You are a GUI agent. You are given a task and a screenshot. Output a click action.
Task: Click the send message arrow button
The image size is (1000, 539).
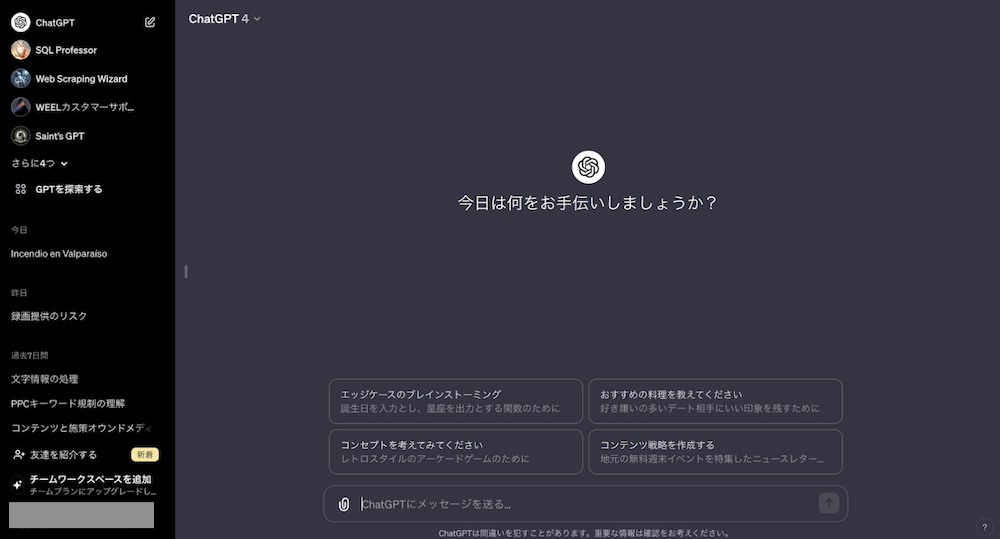click(828, 503)
